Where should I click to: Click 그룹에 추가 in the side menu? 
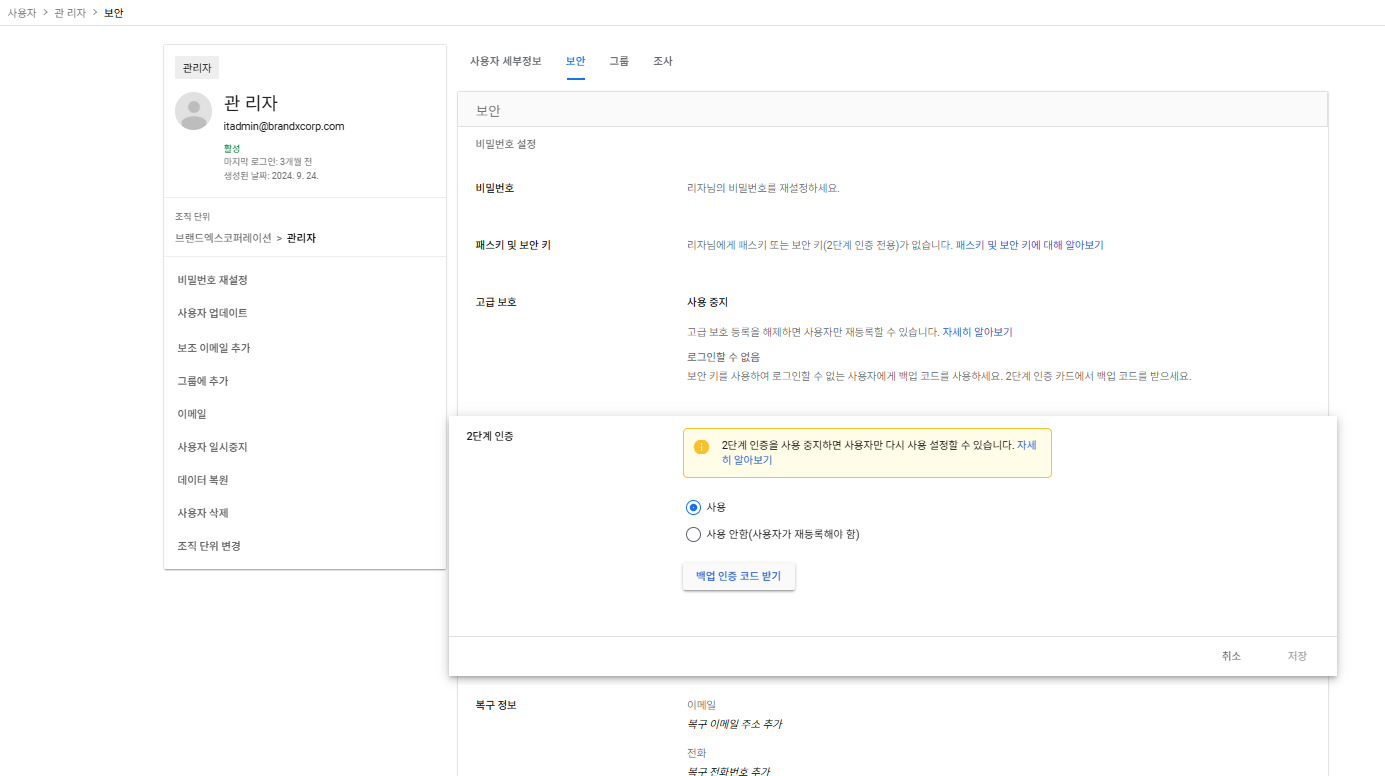pyautogui.click(x=203, y=381)
